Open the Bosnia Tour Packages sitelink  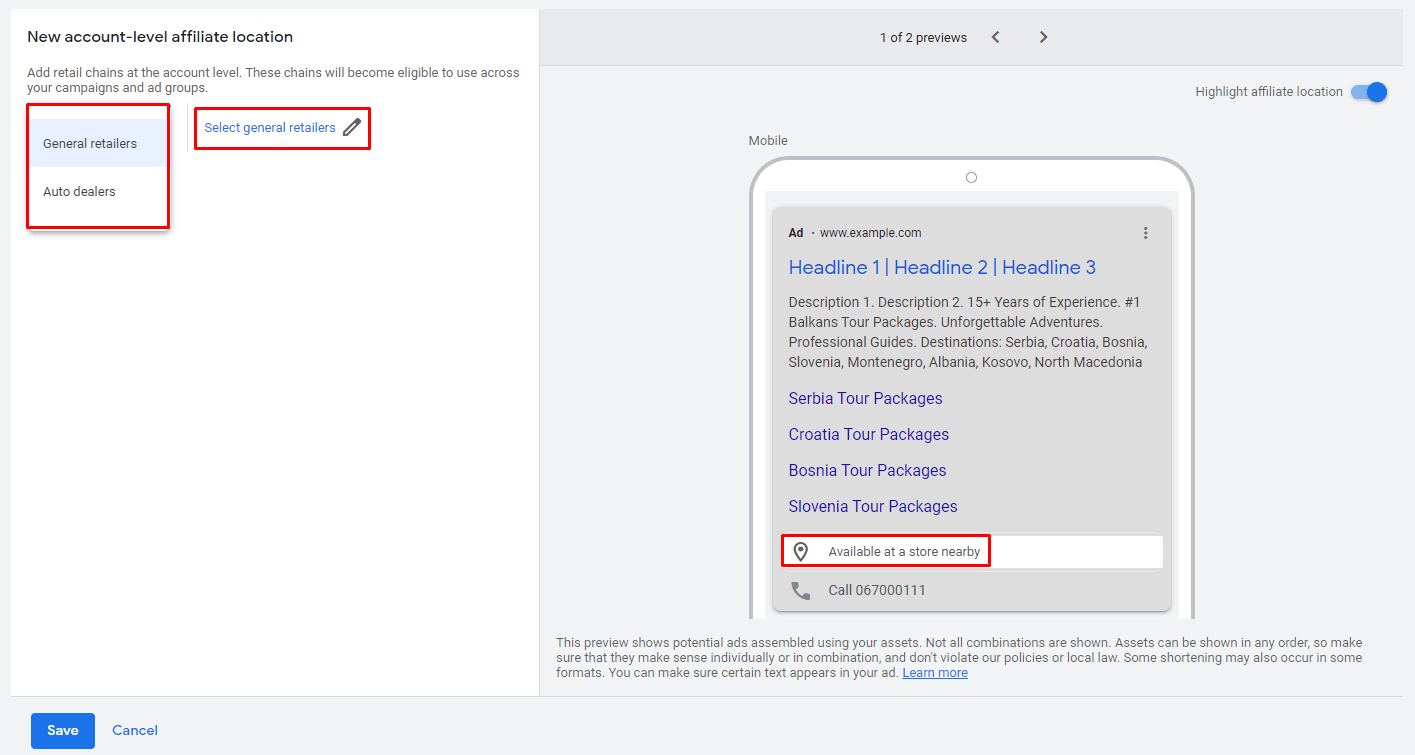click(x=867, y=470)
